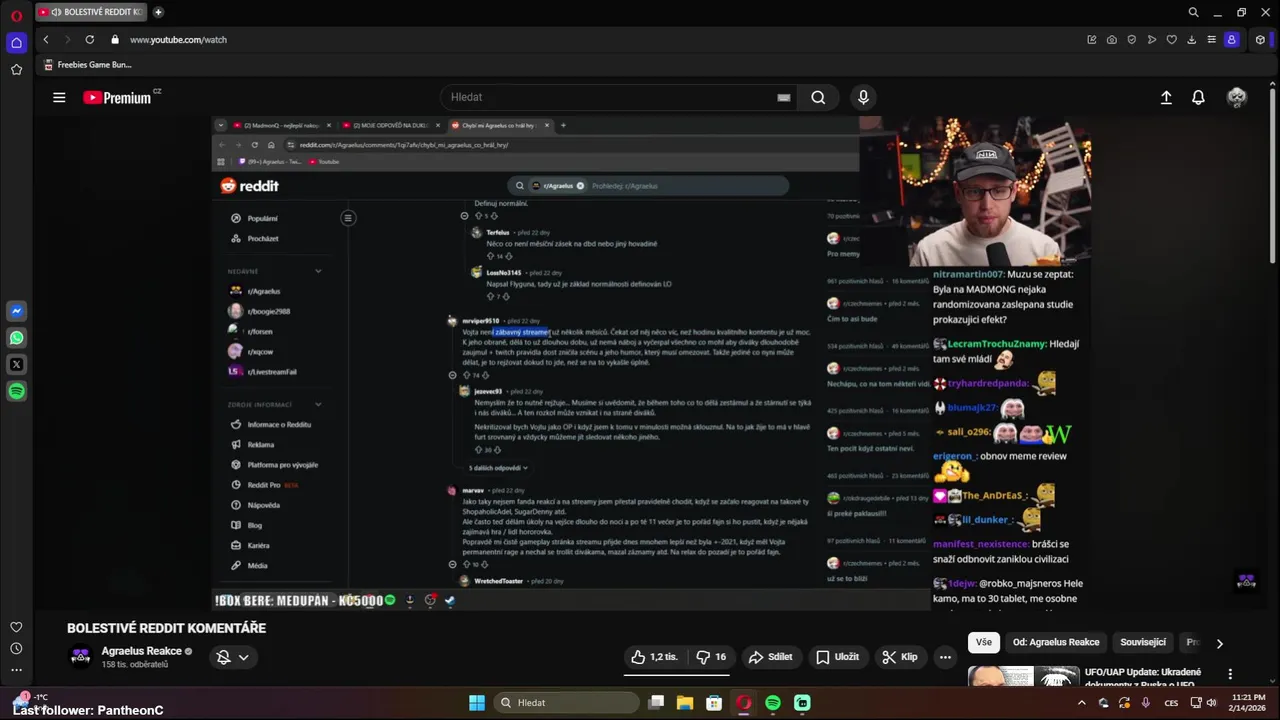Open subscription notification bell dropdown

(x=233, y=657)
